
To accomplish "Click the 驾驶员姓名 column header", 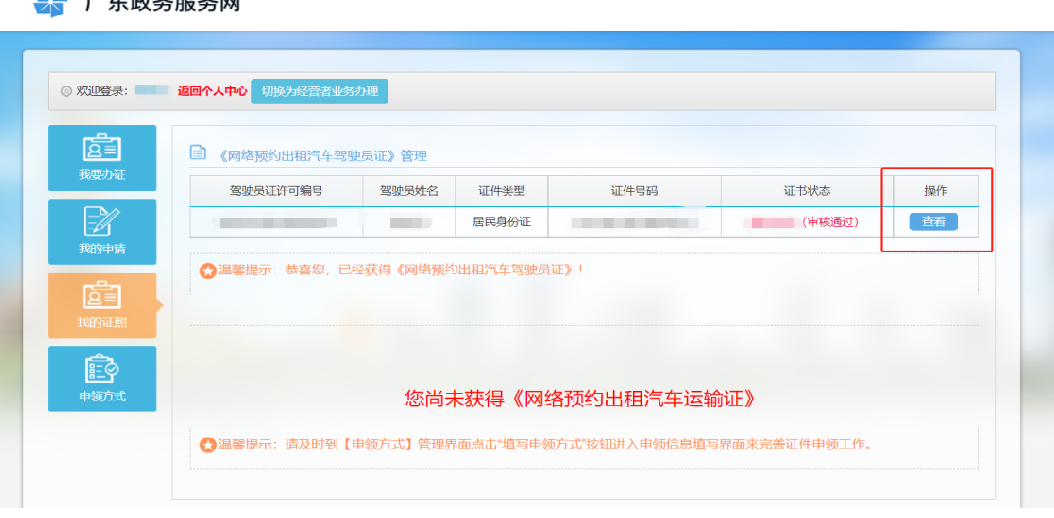I will click(408, 191).
